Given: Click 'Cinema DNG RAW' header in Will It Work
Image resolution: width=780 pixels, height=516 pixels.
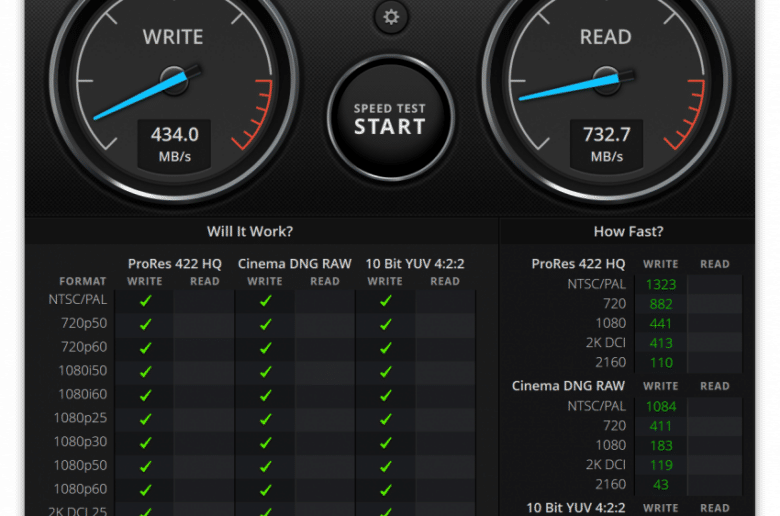Looking at the screenshot, I should (x=294, y=264).
